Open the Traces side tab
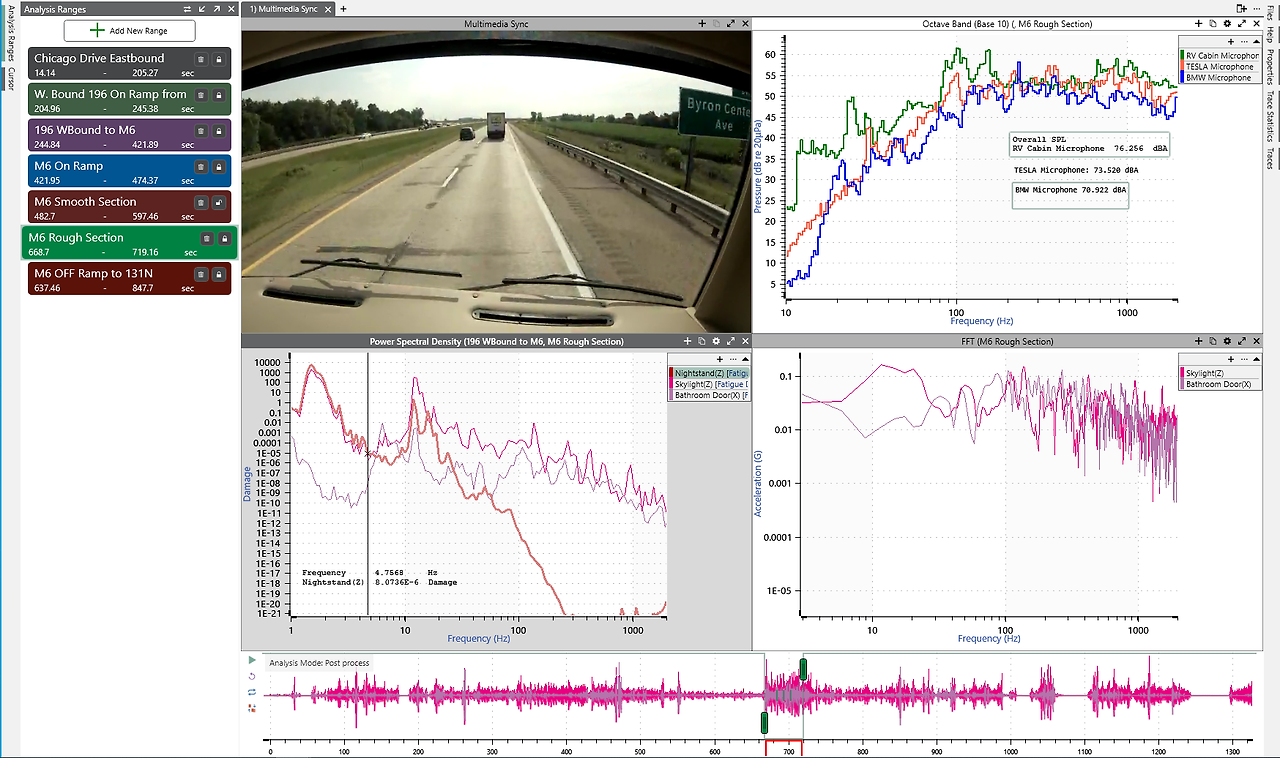 1270,159
